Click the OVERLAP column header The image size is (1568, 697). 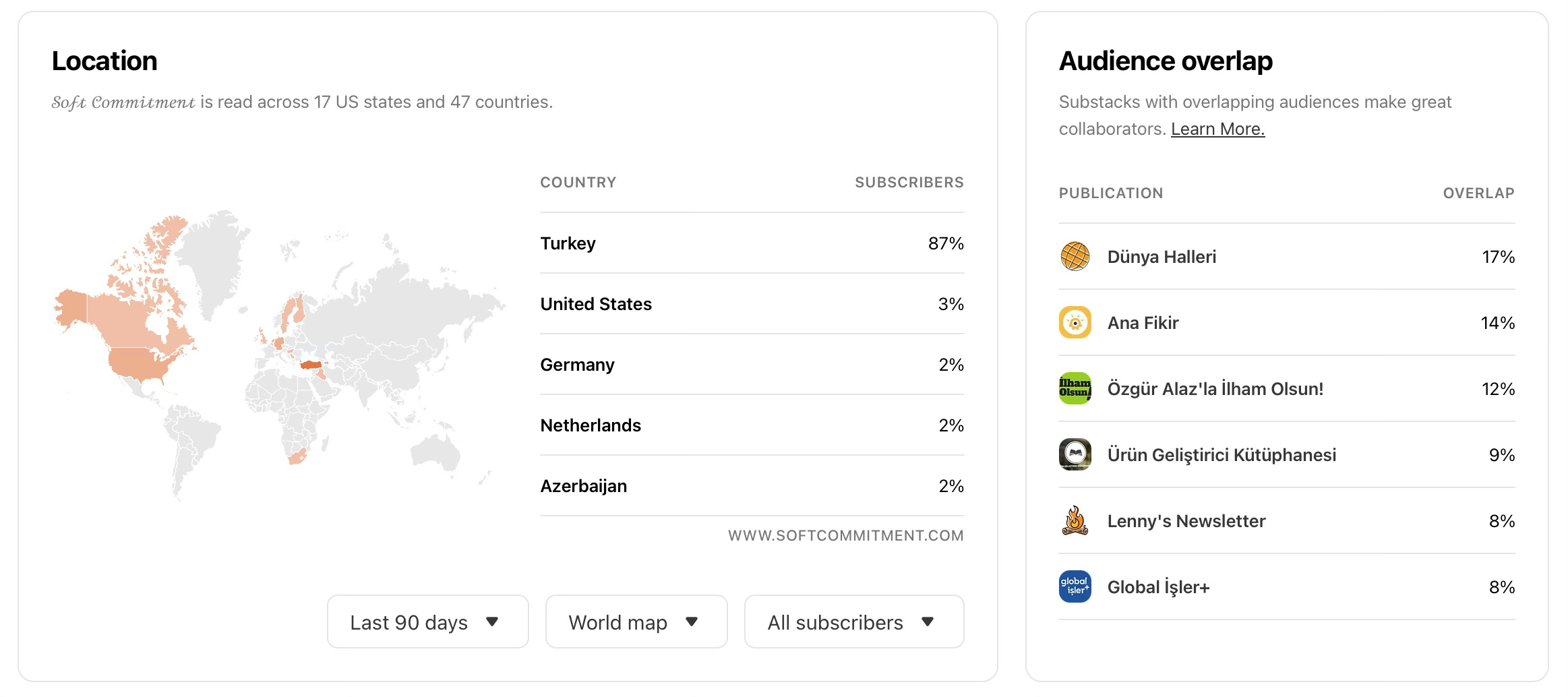click(x=1479, y=193)
